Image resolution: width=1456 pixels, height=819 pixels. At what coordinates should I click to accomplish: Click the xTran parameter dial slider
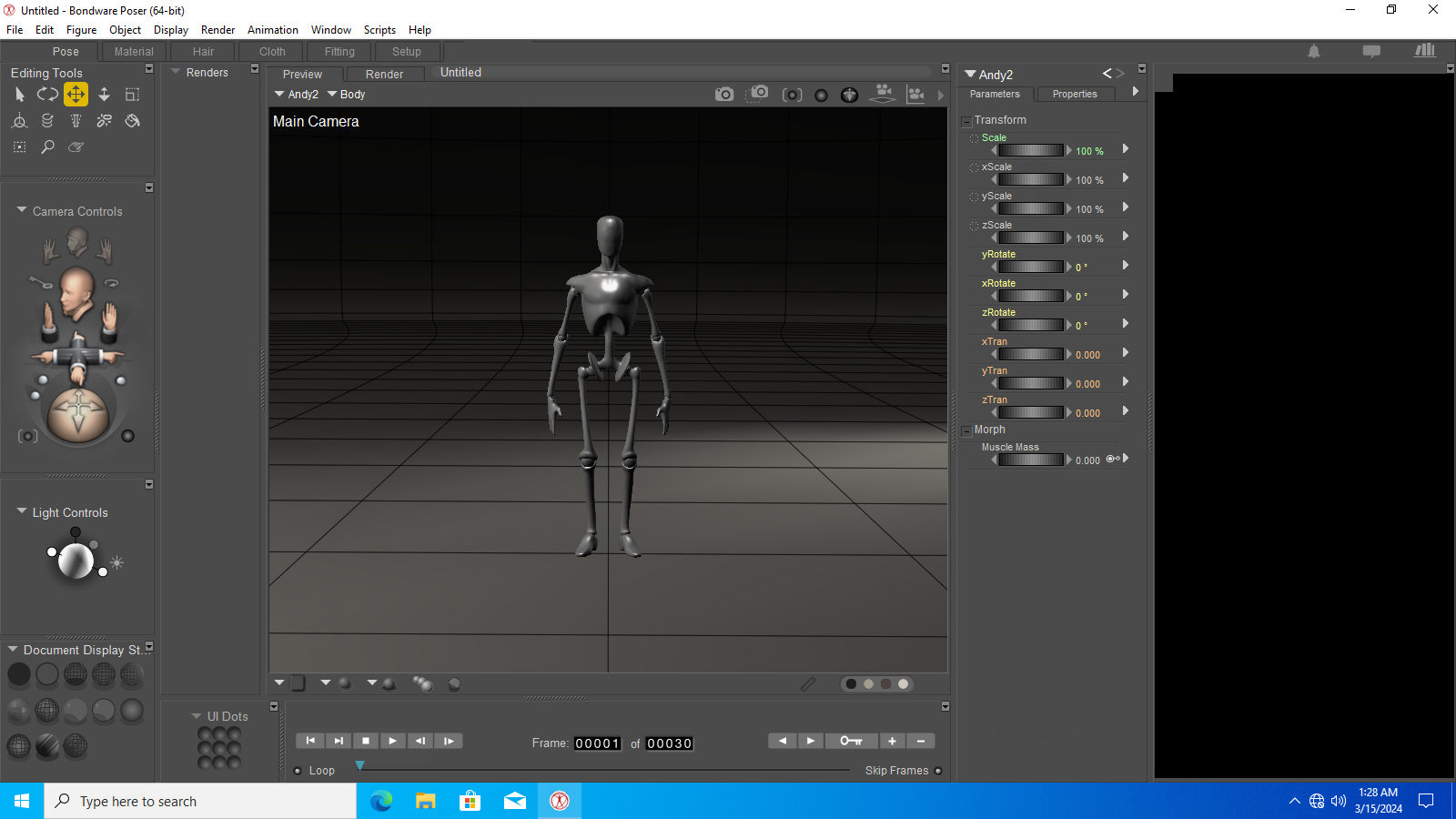pyautogui.click(x=1031, y=354)
